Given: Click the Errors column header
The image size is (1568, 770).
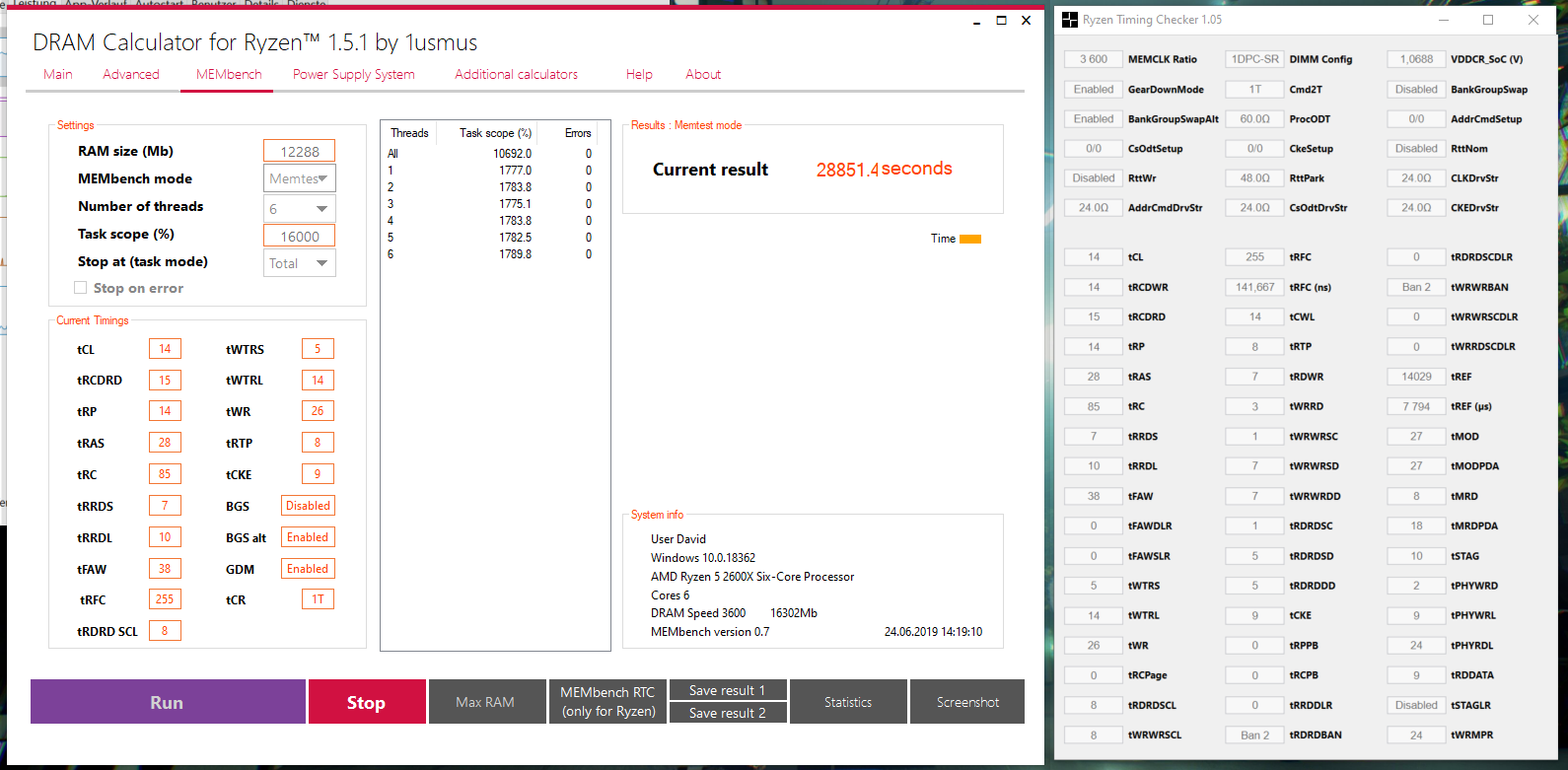Looking at the screenshot, I should (x=578, y=133).
